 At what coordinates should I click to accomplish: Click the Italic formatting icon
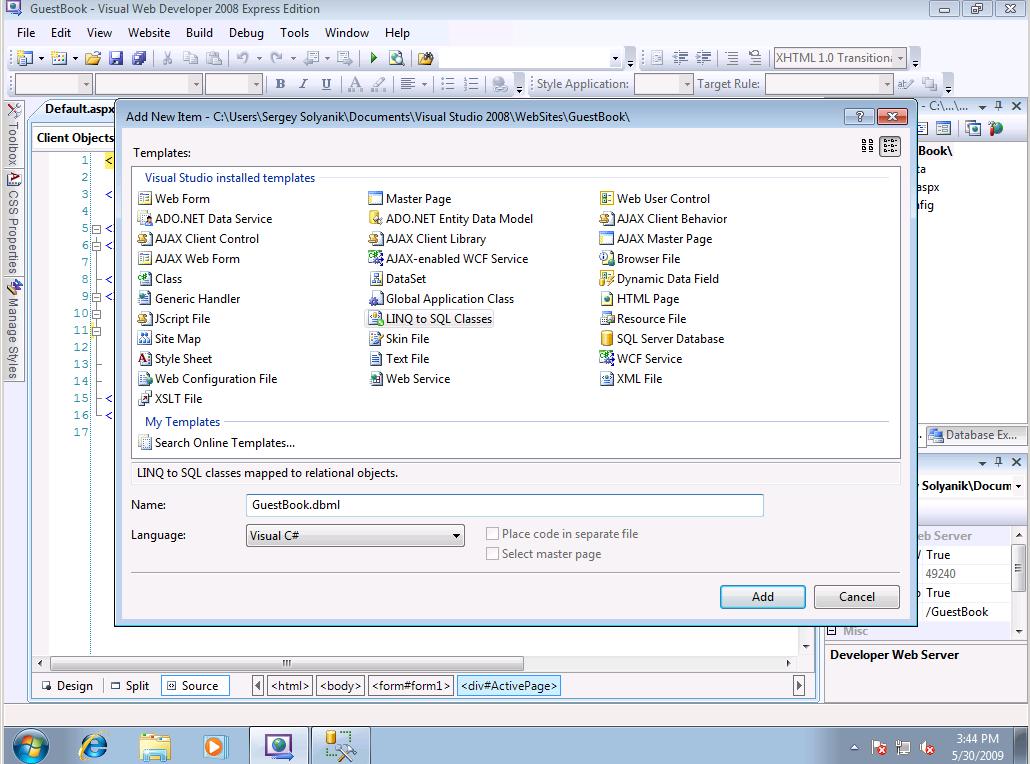tap(303, 83)
